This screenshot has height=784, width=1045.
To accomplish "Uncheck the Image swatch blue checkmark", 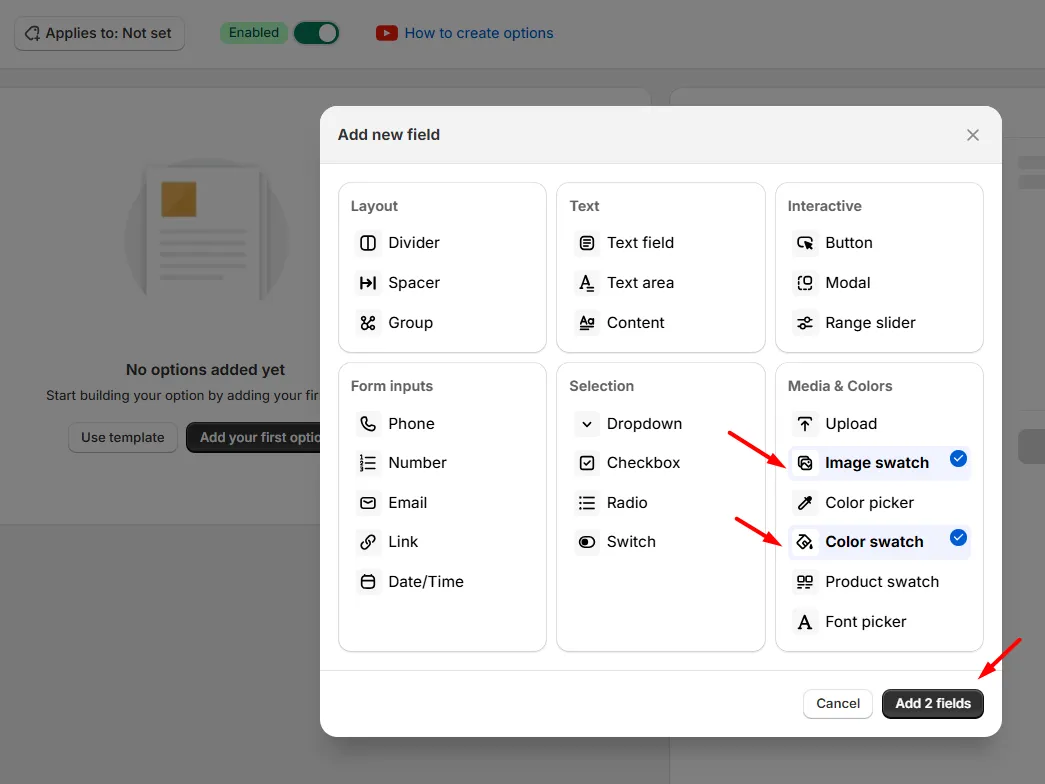I will 958,459.
